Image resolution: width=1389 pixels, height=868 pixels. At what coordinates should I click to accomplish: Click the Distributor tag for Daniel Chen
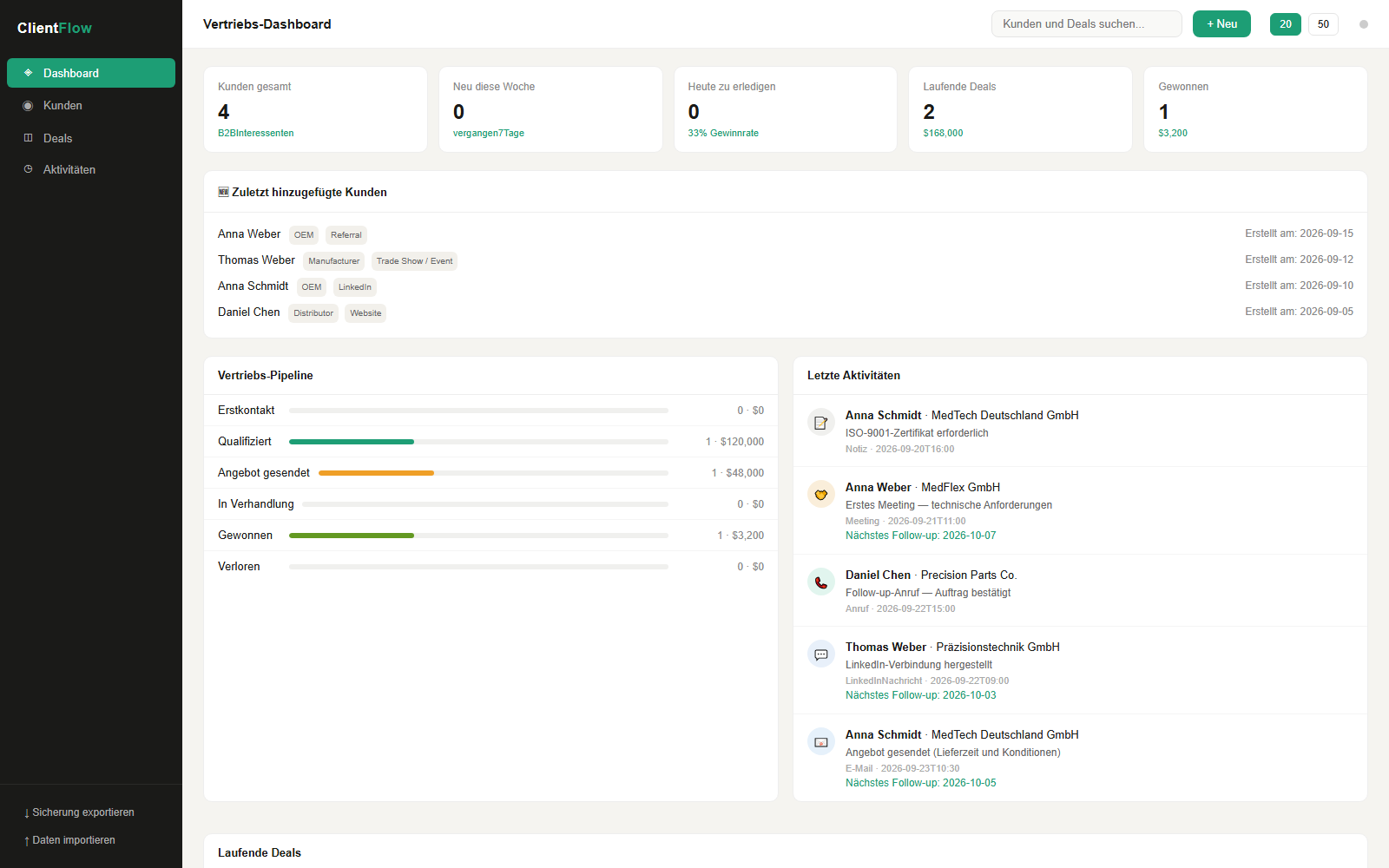click(x=313, y=313)
